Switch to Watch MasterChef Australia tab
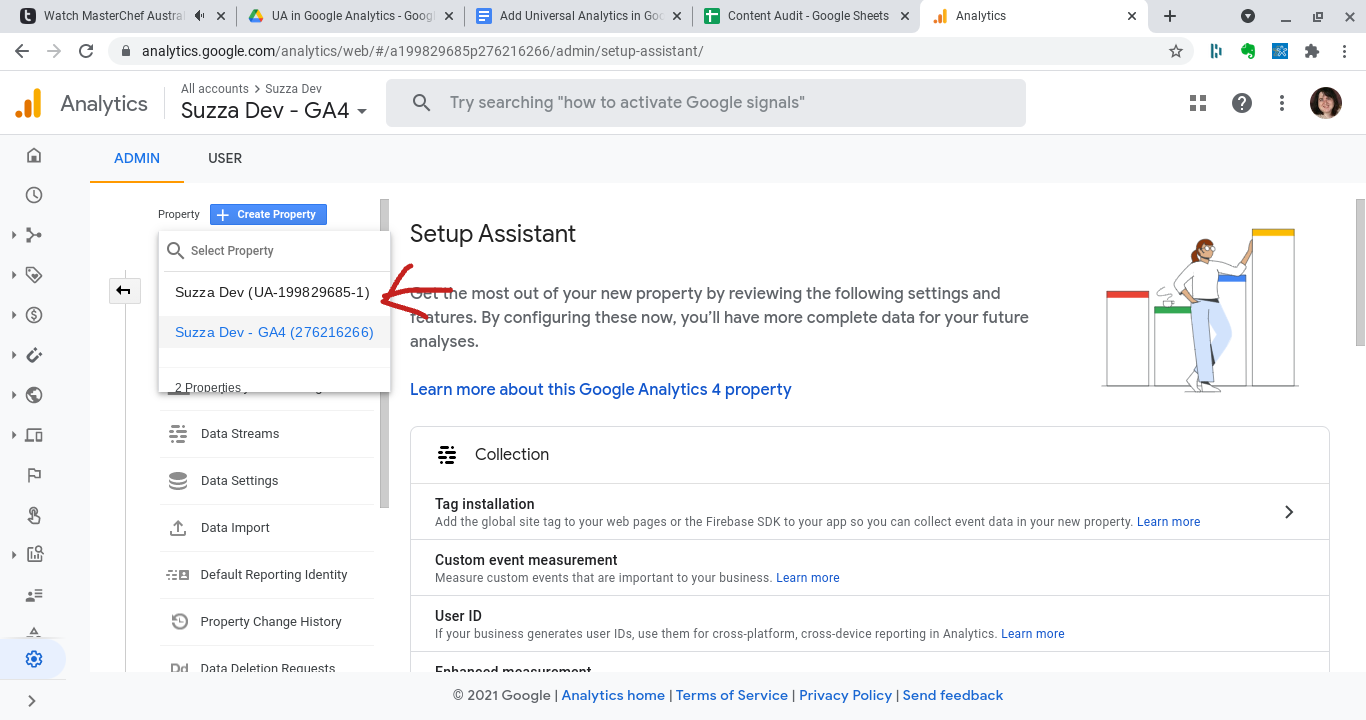 (122, 16)
